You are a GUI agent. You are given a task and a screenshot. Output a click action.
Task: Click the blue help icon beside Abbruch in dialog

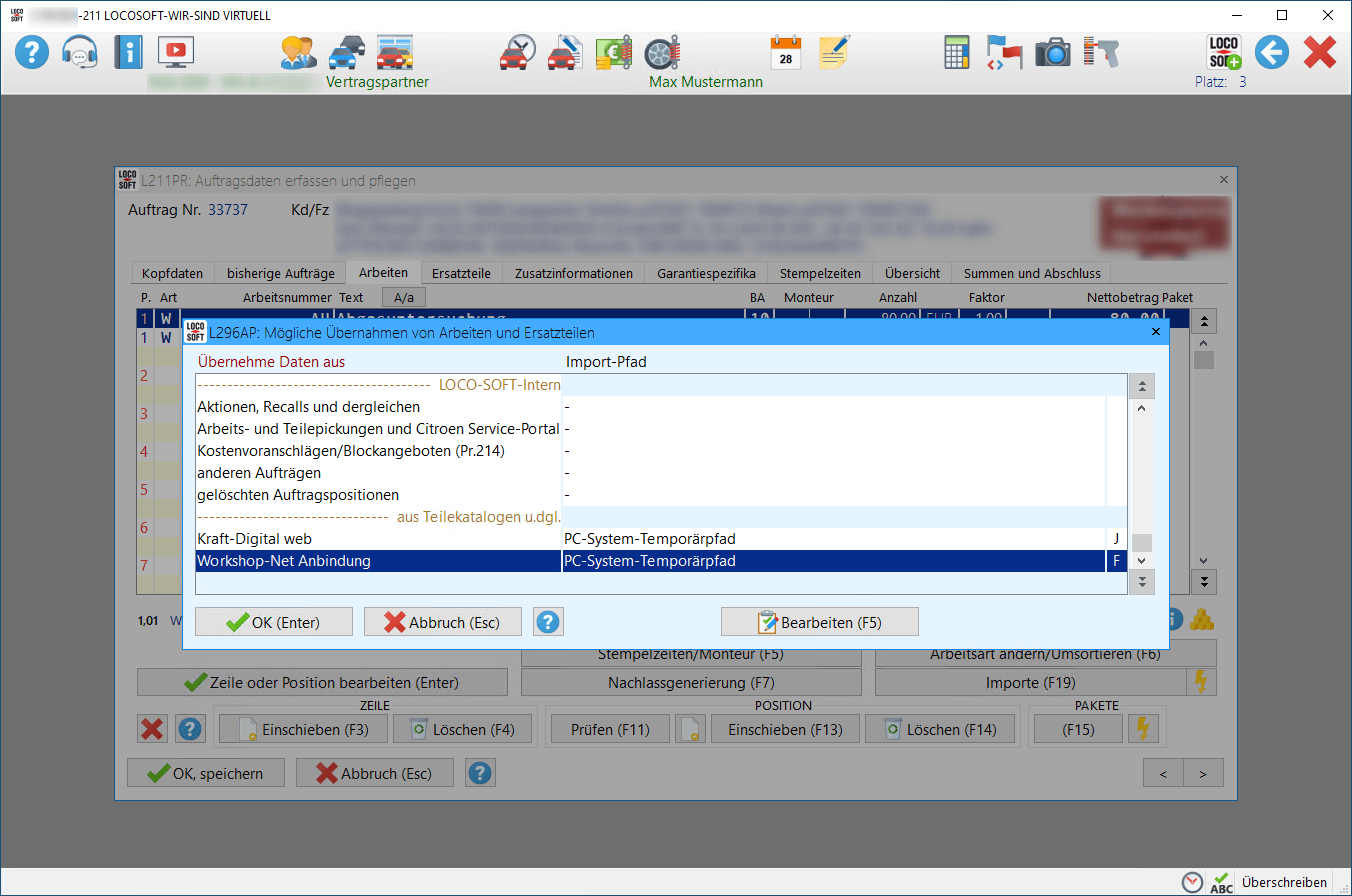(x=547, y=622)
